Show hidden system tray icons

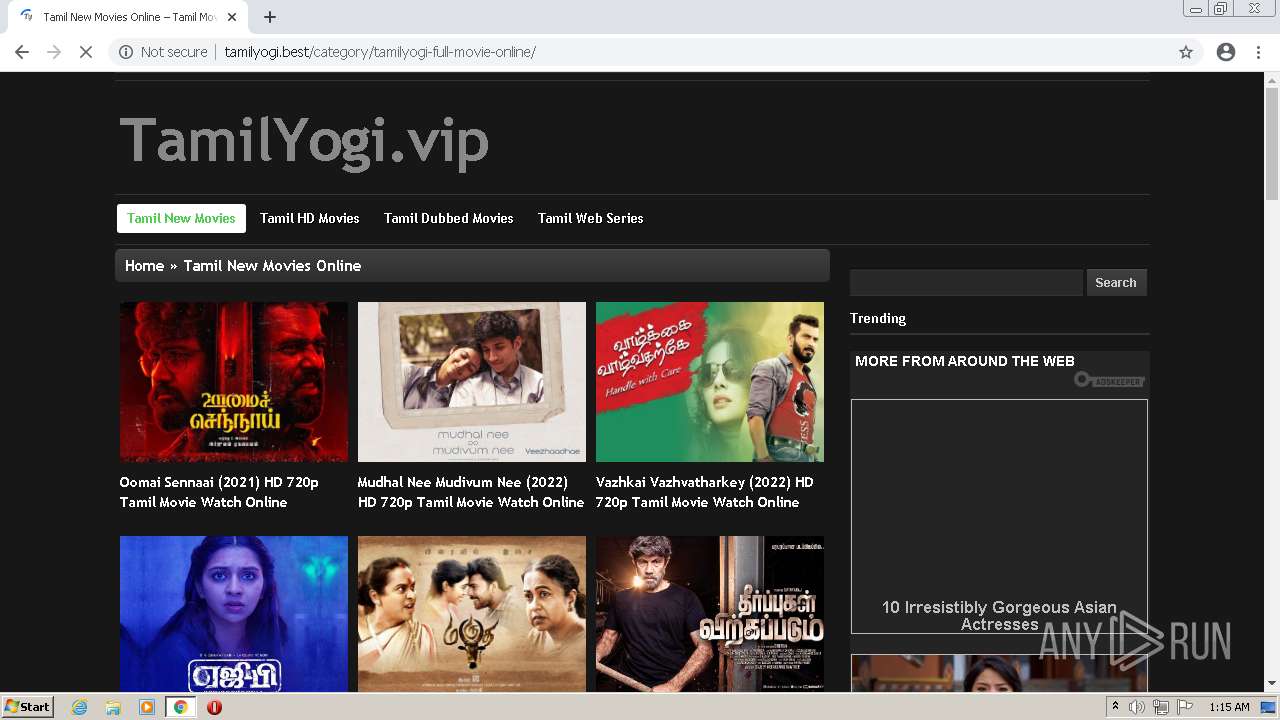[1115, 707]
